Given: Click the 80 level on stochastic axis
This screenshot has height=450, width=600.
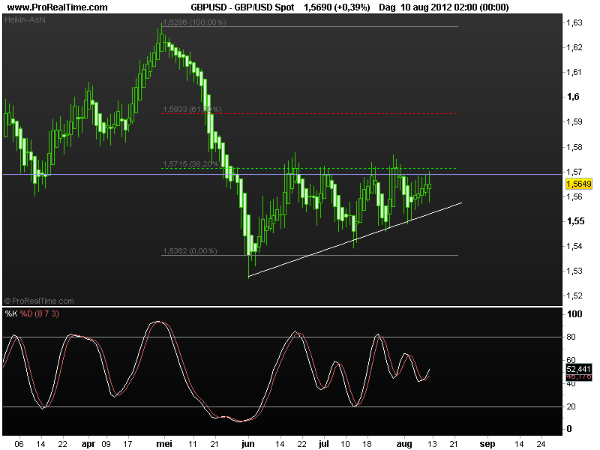Looking at the screenshot, I should coord(571,337).
